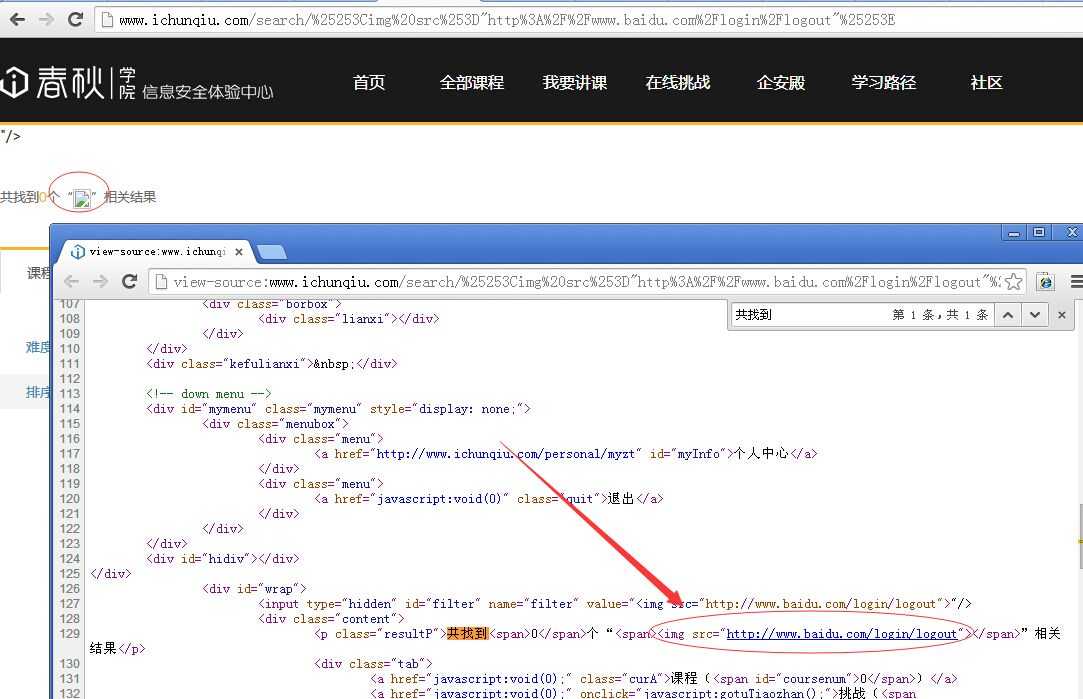Go forward in the main browser window
The image size is (1083, 699).
pos(46,19)
